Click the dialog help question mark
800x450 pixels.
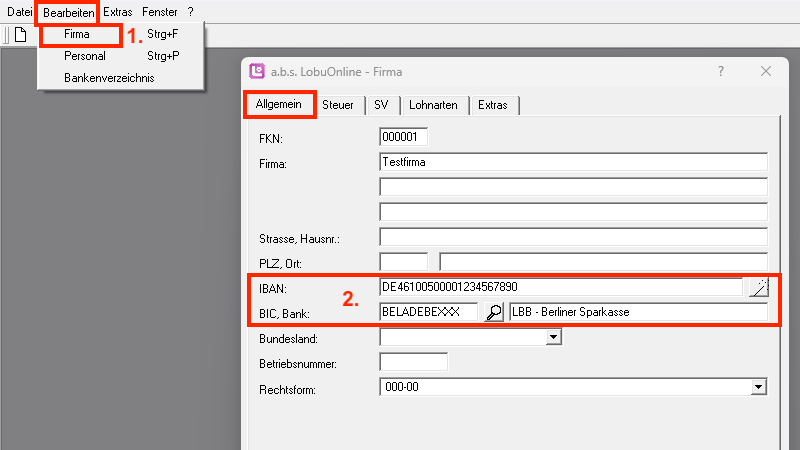click(721, 72)
